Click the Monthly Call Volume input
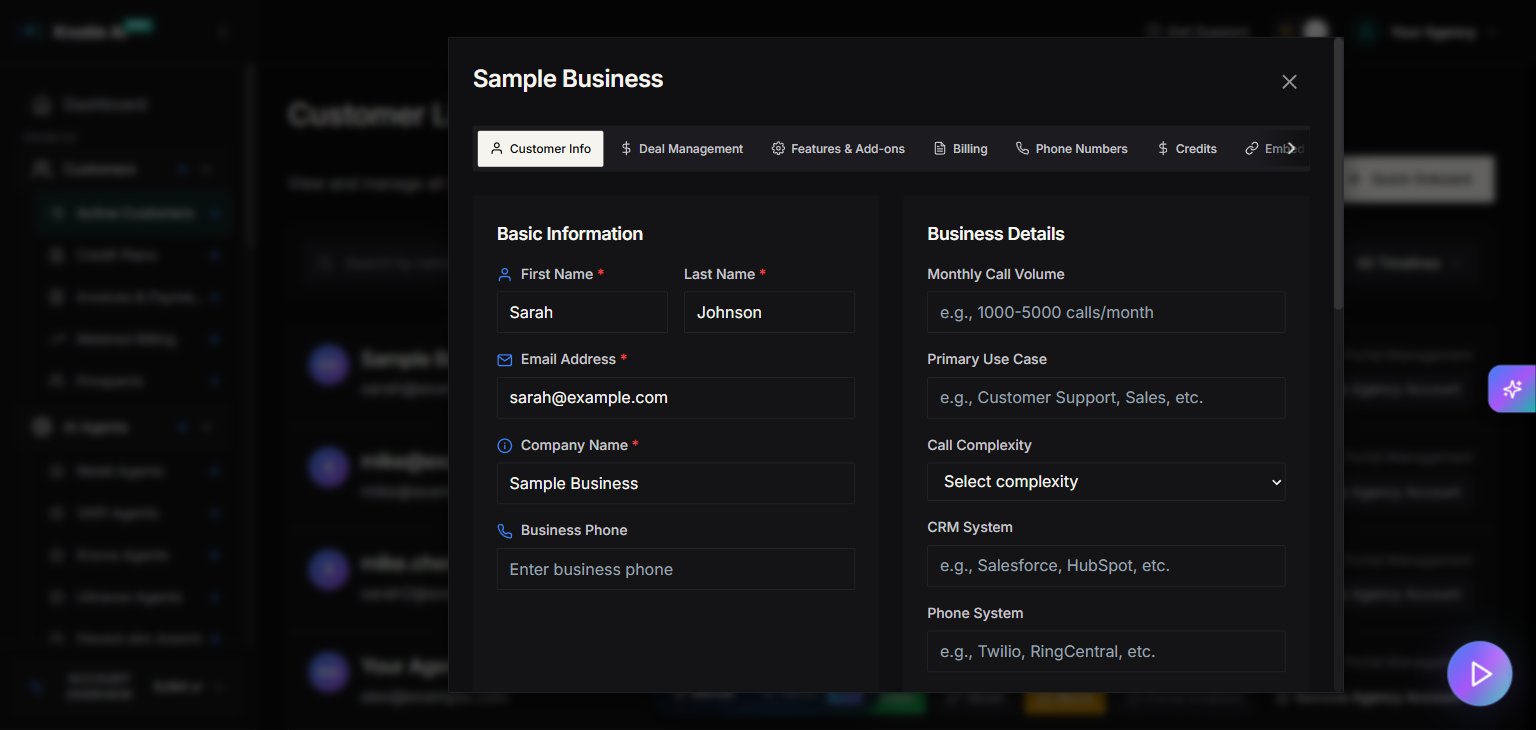 pyautogui.click(x=1106, y=312)
